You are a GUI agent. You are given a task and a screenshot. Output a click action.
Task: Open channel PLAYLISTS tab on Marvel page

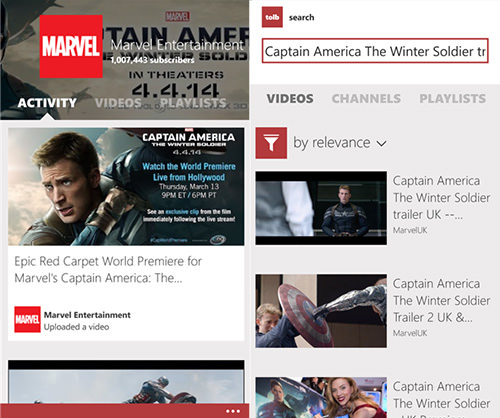193,103
